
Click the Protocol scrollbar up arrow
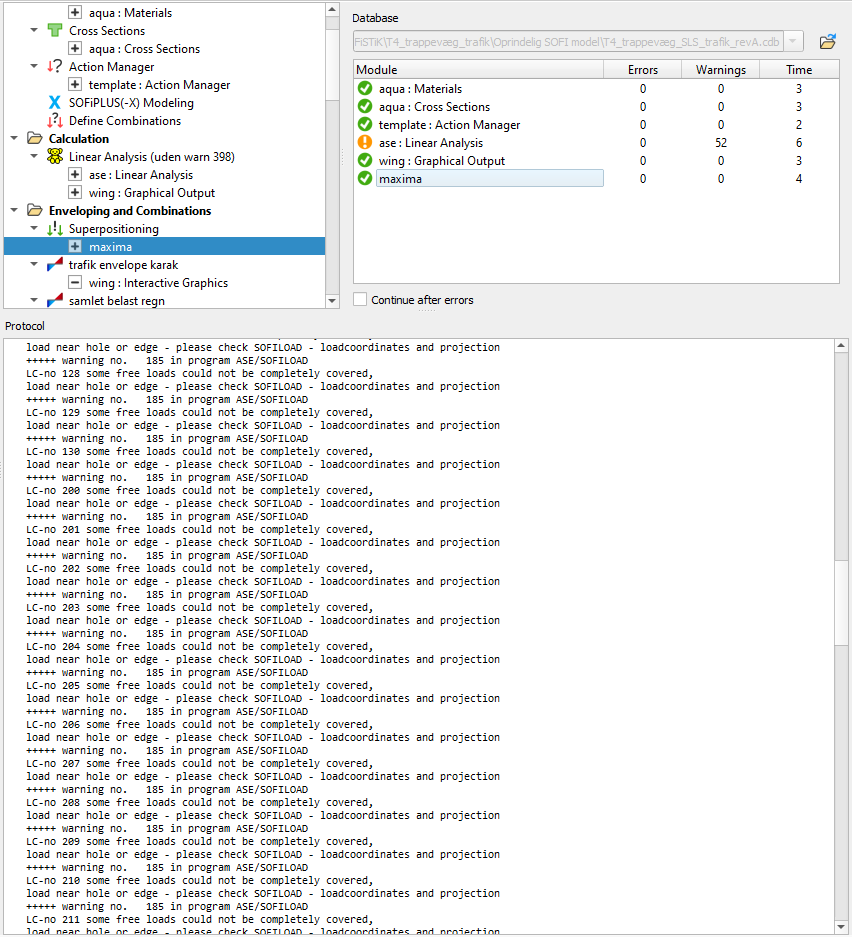pos(841,346)
